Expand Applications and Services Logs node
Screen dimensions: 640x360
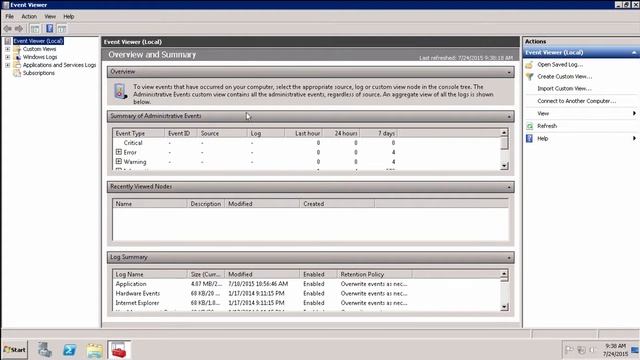(7, 65)
